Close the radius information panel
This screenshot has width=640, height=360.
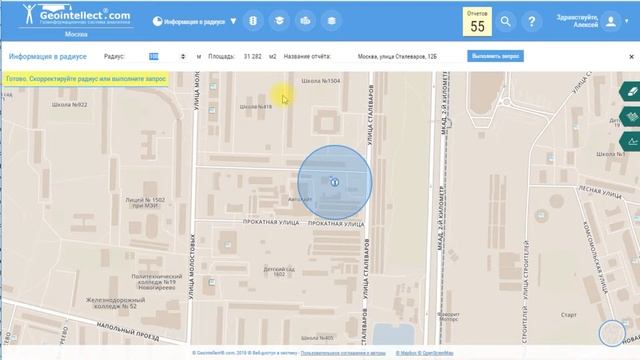point(631,57)
